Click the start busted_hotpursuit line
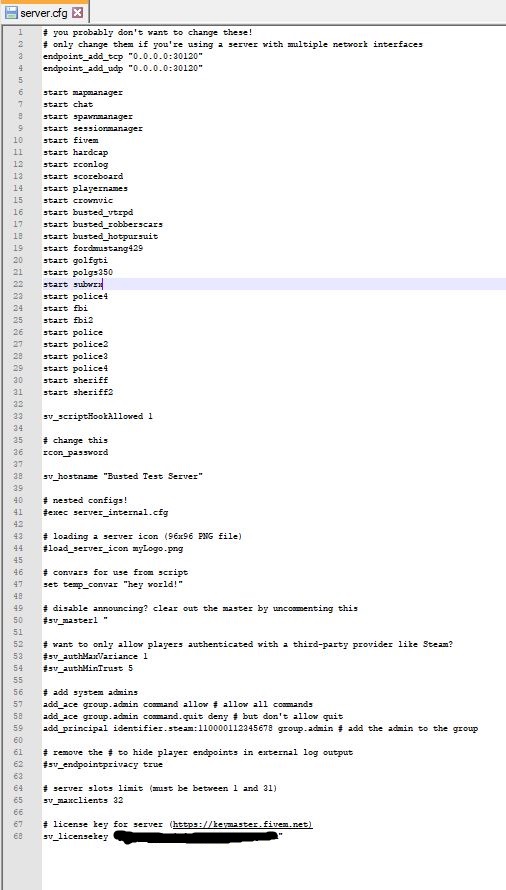The height and width of the screenshot is (890, 506). (101, 236)
